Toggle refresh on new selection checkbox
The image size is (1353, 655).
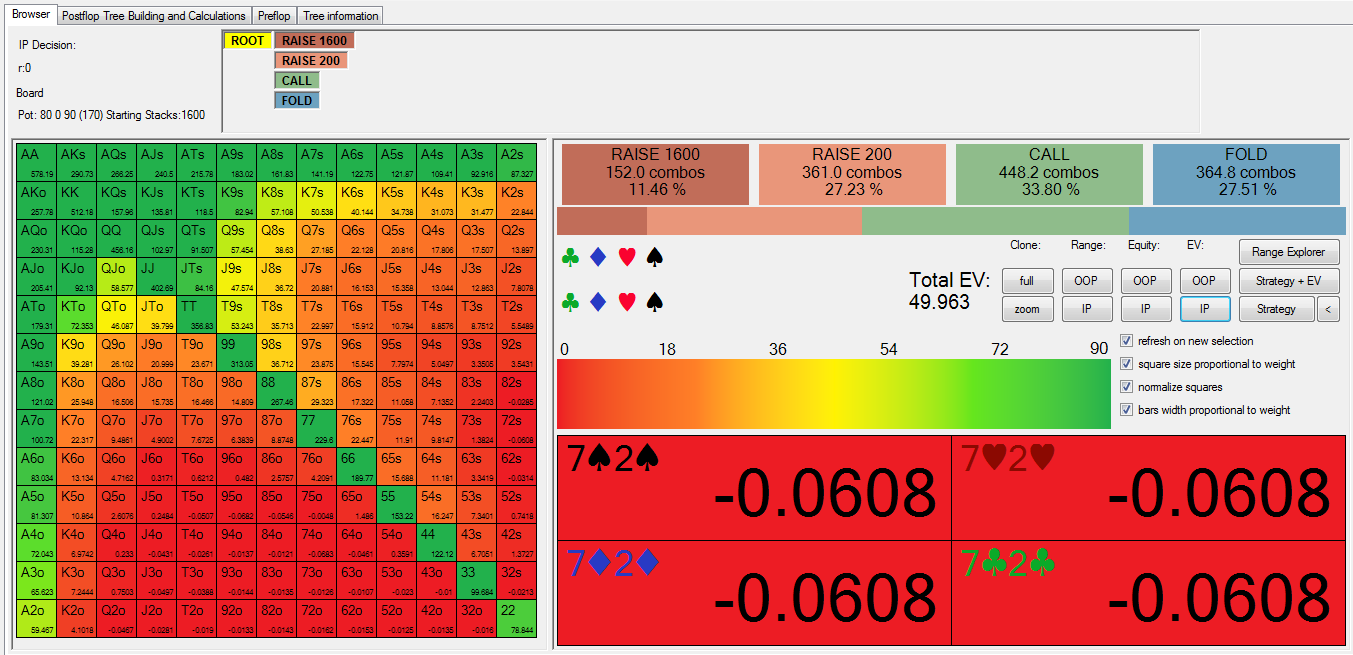(1128, 341)
